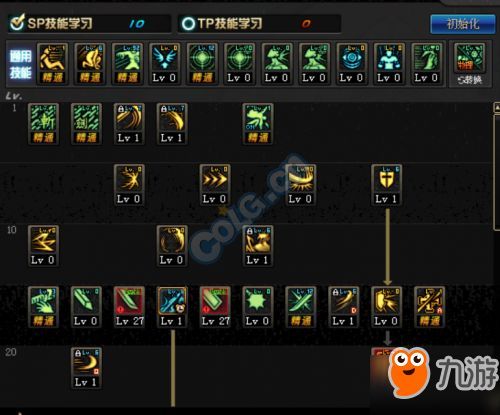Select the TP技能学习 radio option
Screen dimensions: 500x415
[188, 24]
